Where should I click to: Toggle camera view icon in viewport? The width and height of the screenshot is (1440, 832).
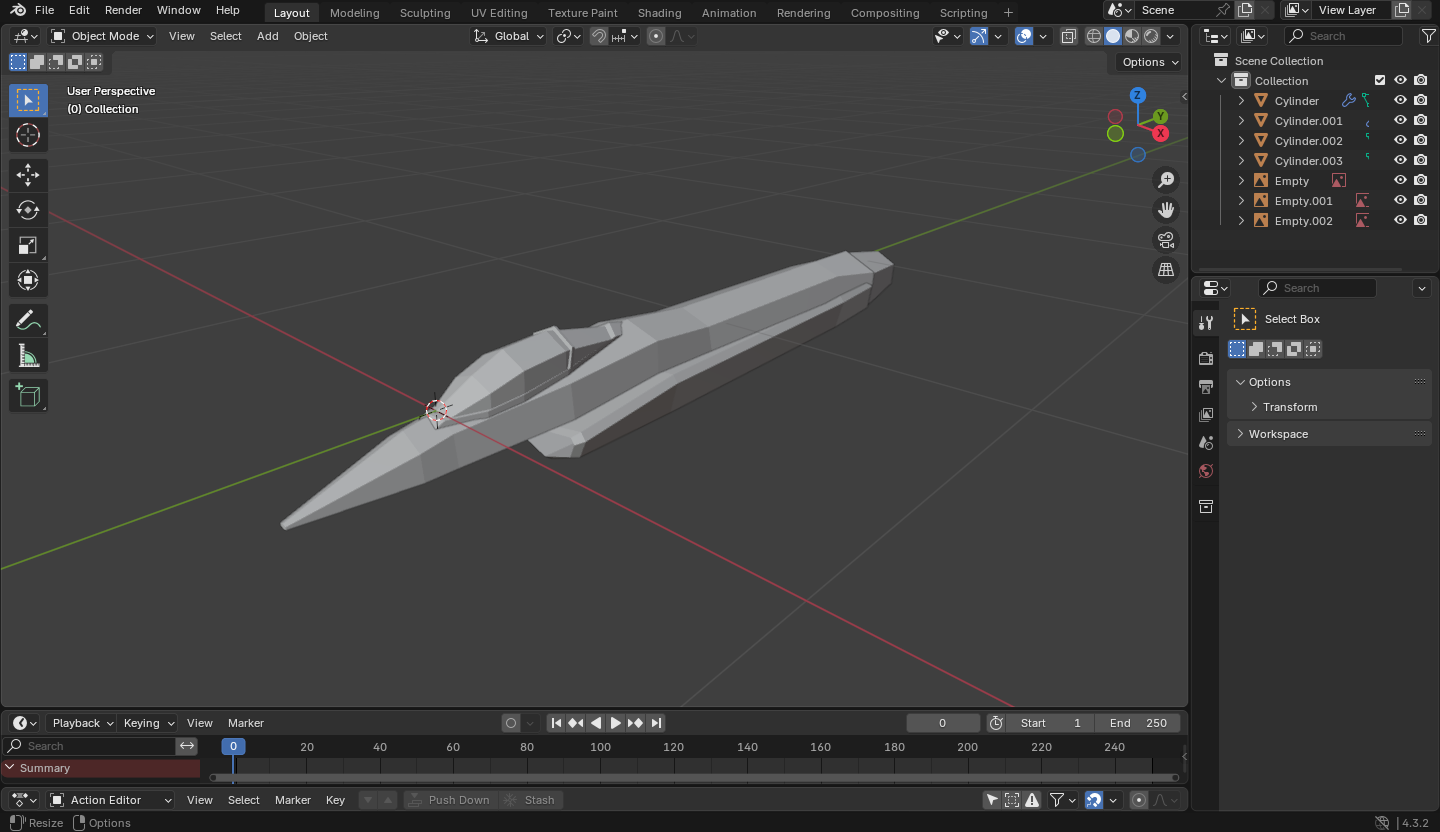point(1166,240)
